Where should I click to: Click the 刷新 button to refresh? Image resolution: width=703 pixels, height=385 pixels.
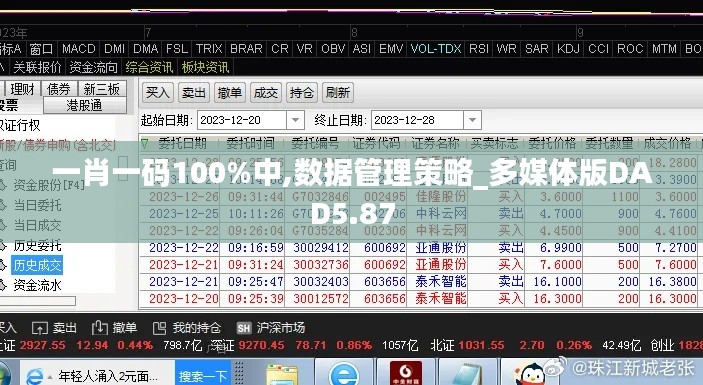[x=338, y=93]
